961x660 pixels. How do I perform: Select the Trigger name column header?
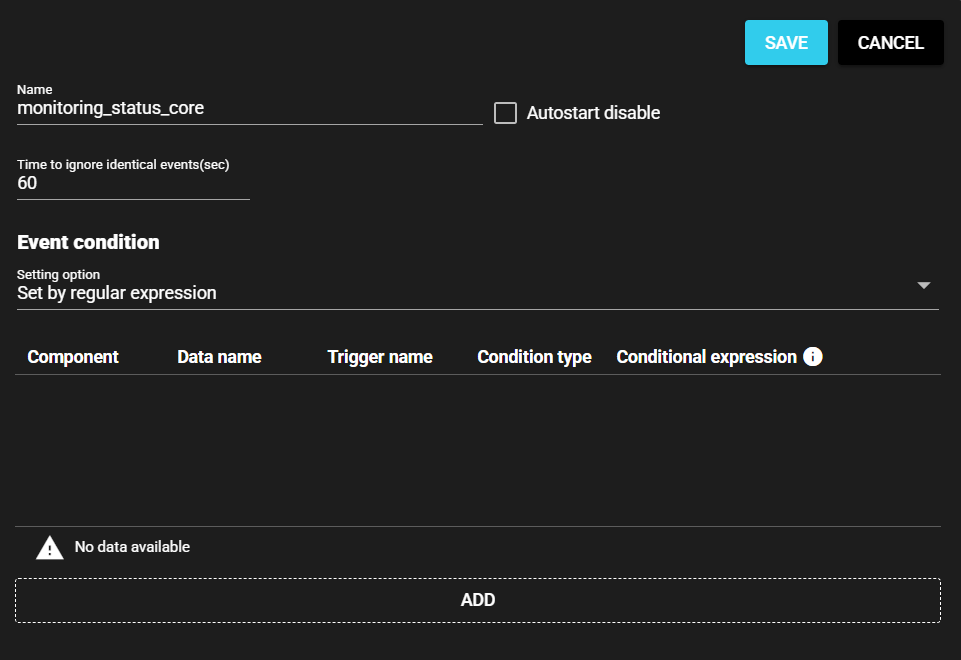pos(380,357)
